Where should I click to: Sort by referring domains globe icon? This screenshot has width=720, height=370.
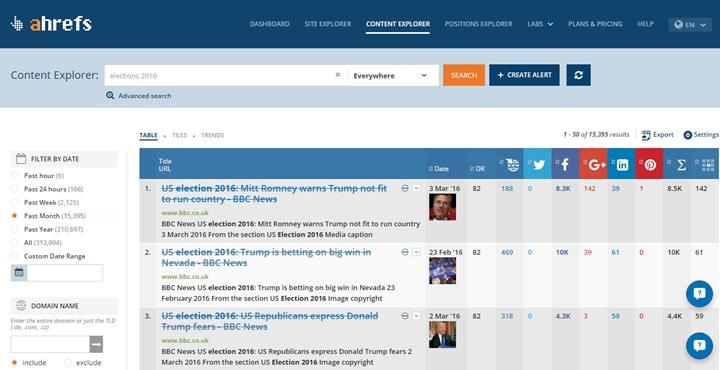pos(510,164)
